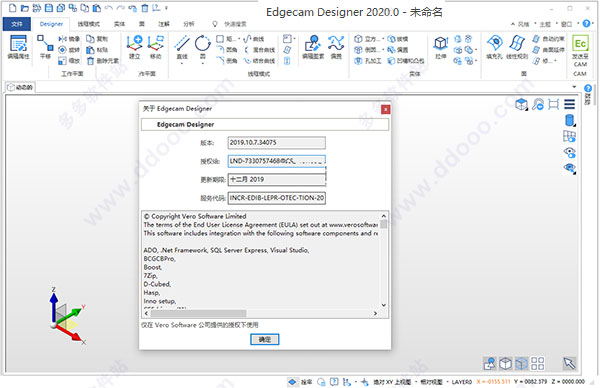Click 删除元素 delete element in ribbon
The image size is (600, 388).
[x=103, y=60]
